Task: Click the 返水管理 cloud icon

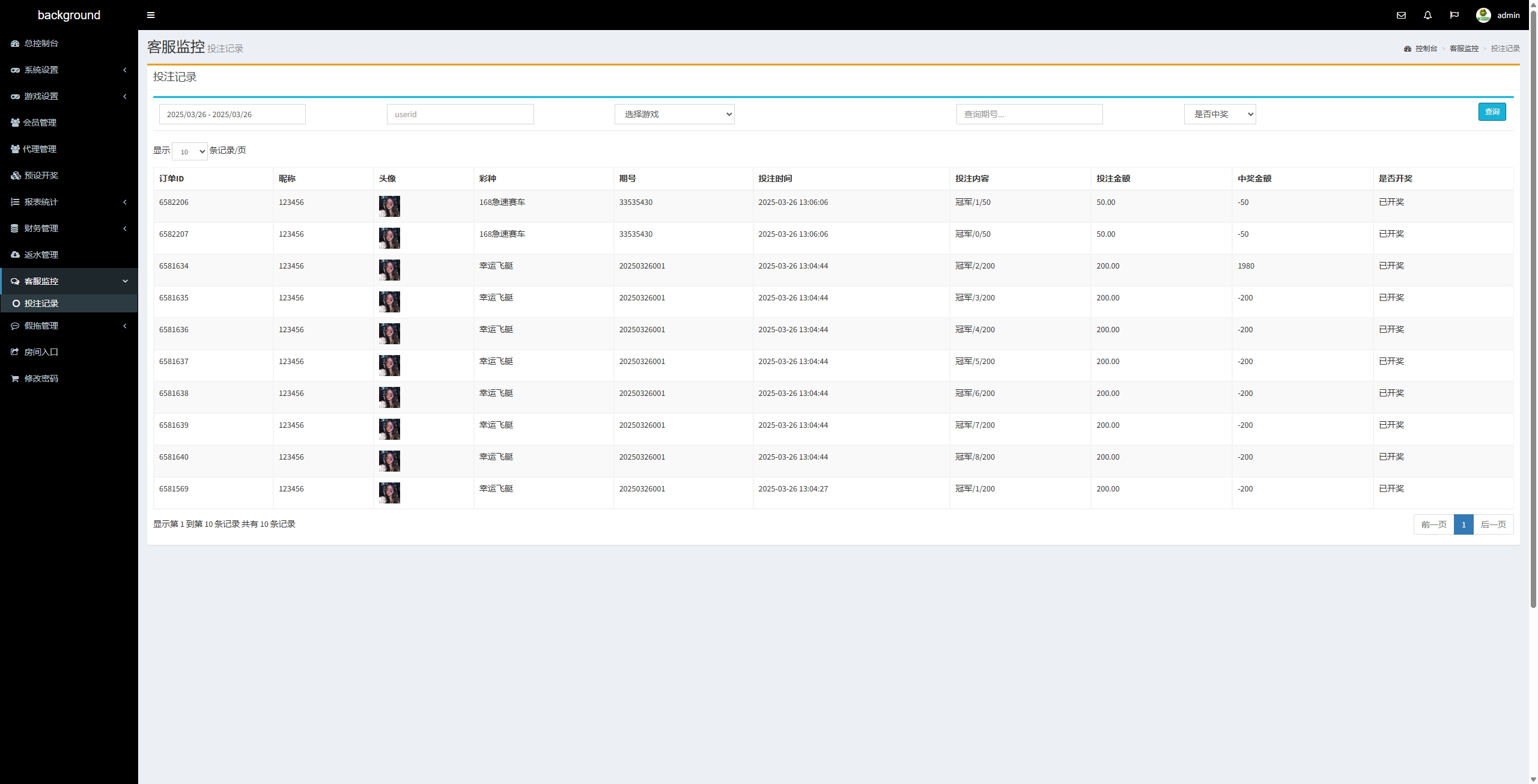Action: 15,255
